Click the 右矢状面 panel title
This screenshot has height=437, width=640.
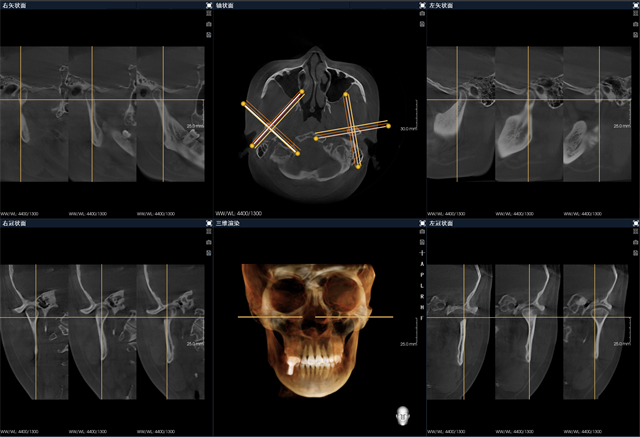(x=14, y=5)
